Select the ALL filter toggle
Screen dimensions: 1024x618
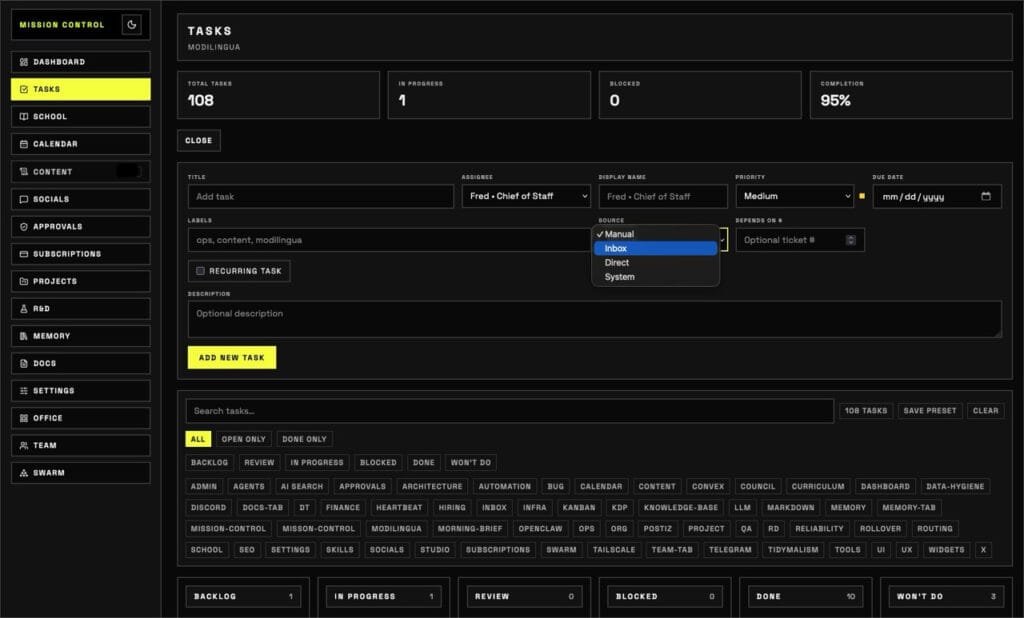tap(198, 439)
